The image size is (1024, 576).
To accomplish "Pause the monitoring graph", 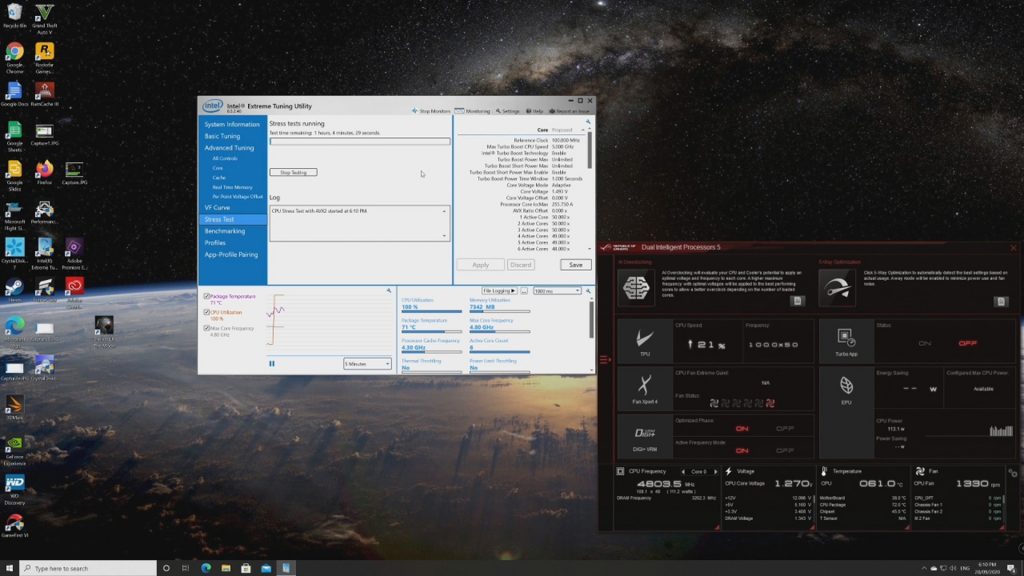I will (x=272, y=364).
